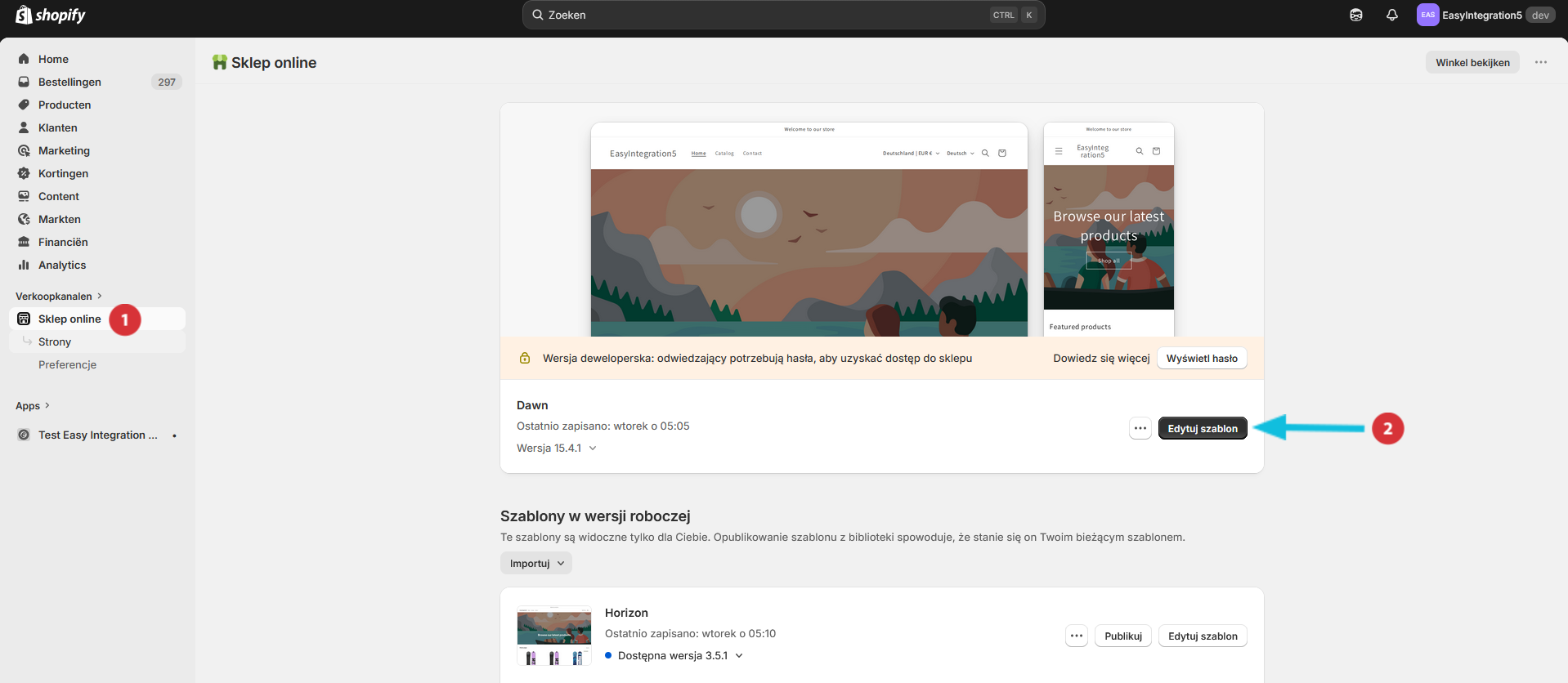Click the Winkel bekijken button
The height and width of the screenshot is (683, 1568).
click(1472, 62)
